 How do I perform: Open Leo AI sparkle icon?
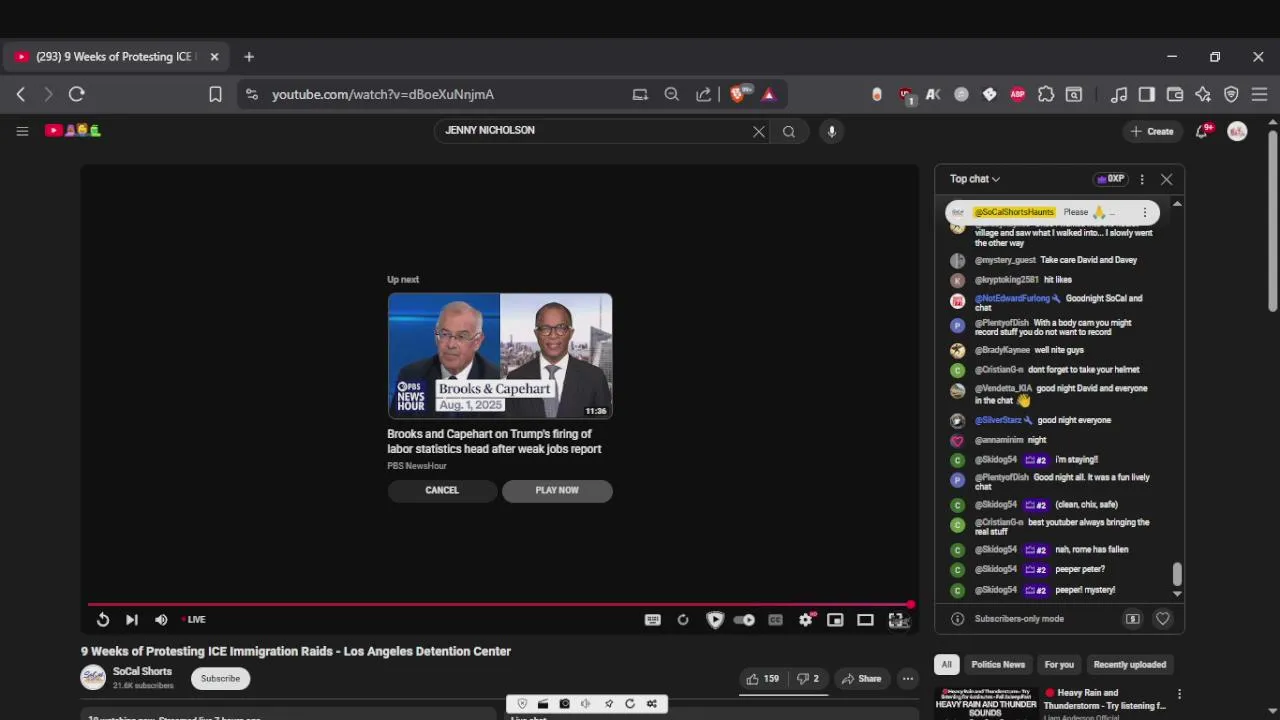coord(1203,94)
